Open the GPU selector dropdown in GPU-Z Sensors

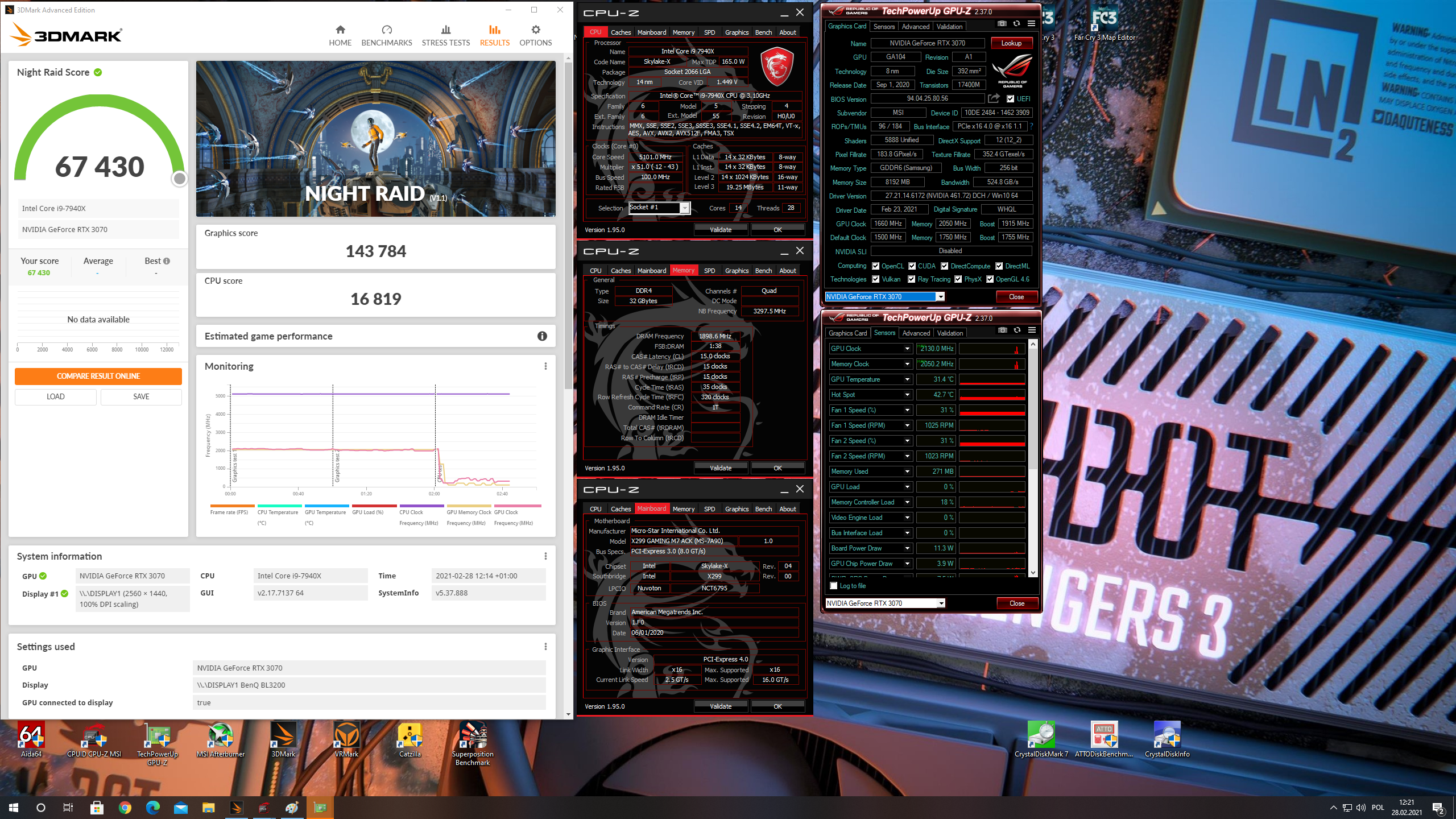(941, 603)
